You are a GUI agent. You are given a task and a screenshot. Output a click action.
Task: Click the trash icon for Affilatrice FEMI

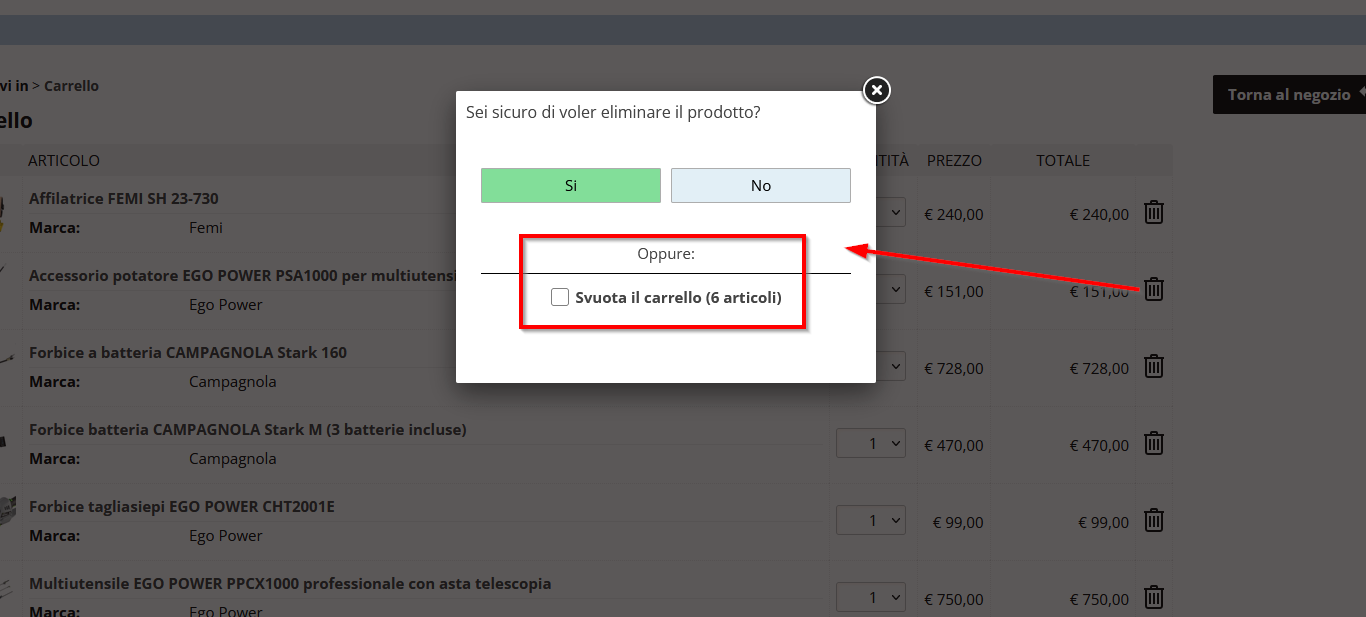(x=1154, y=212)
